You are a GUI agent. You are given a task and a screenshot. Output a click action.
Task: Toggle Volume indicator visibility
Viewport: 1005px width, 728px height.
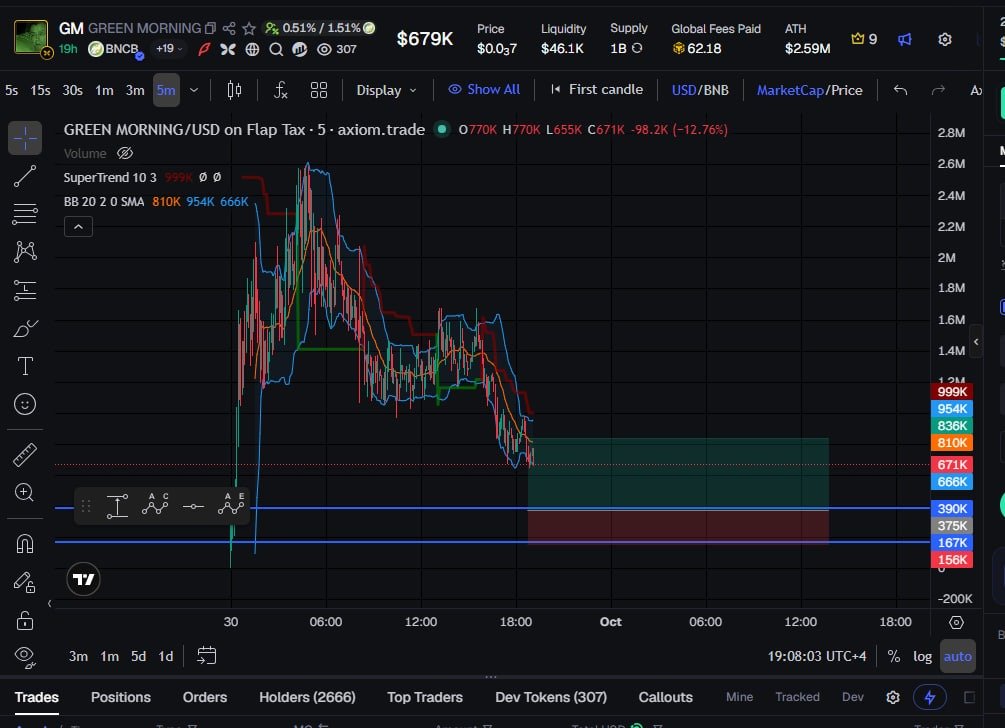pyautogui.click(x=125, y=153)
